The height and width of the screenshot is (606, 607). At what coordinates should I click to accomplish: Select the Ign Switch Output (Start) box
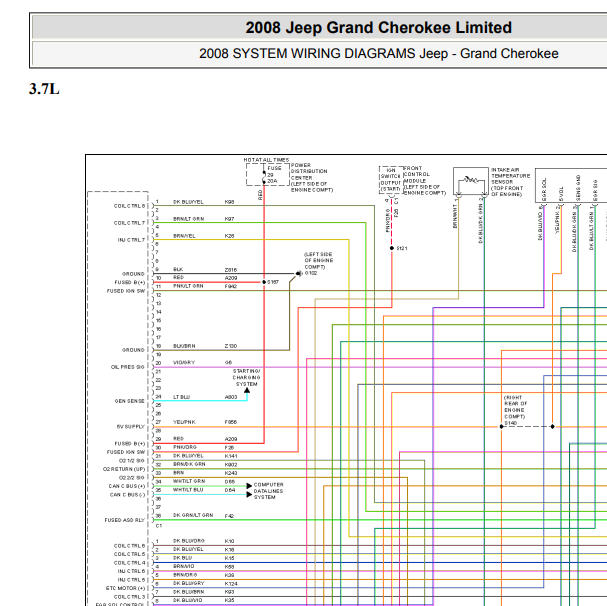click(x=391, y=180)
